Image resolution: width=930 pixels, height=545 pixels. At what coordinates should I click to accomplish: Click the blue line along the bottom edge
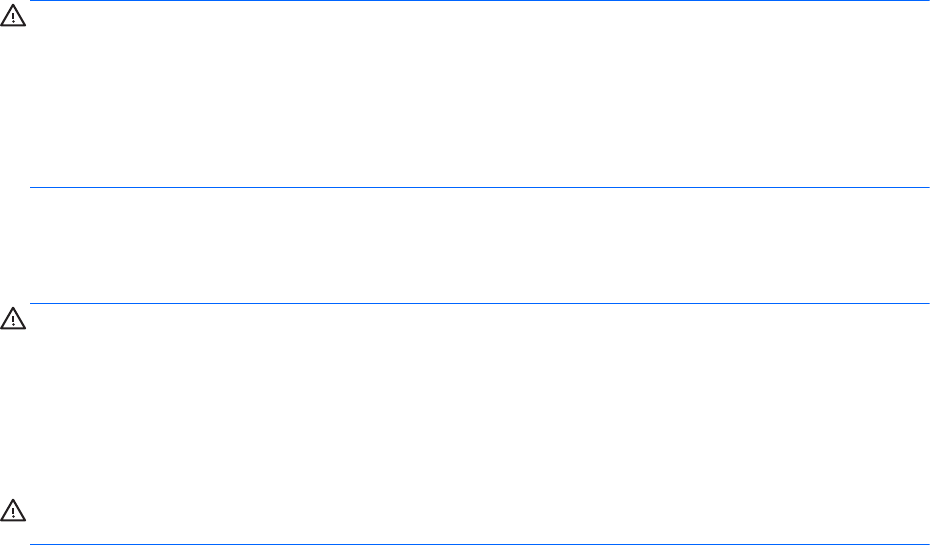(480, 544)
